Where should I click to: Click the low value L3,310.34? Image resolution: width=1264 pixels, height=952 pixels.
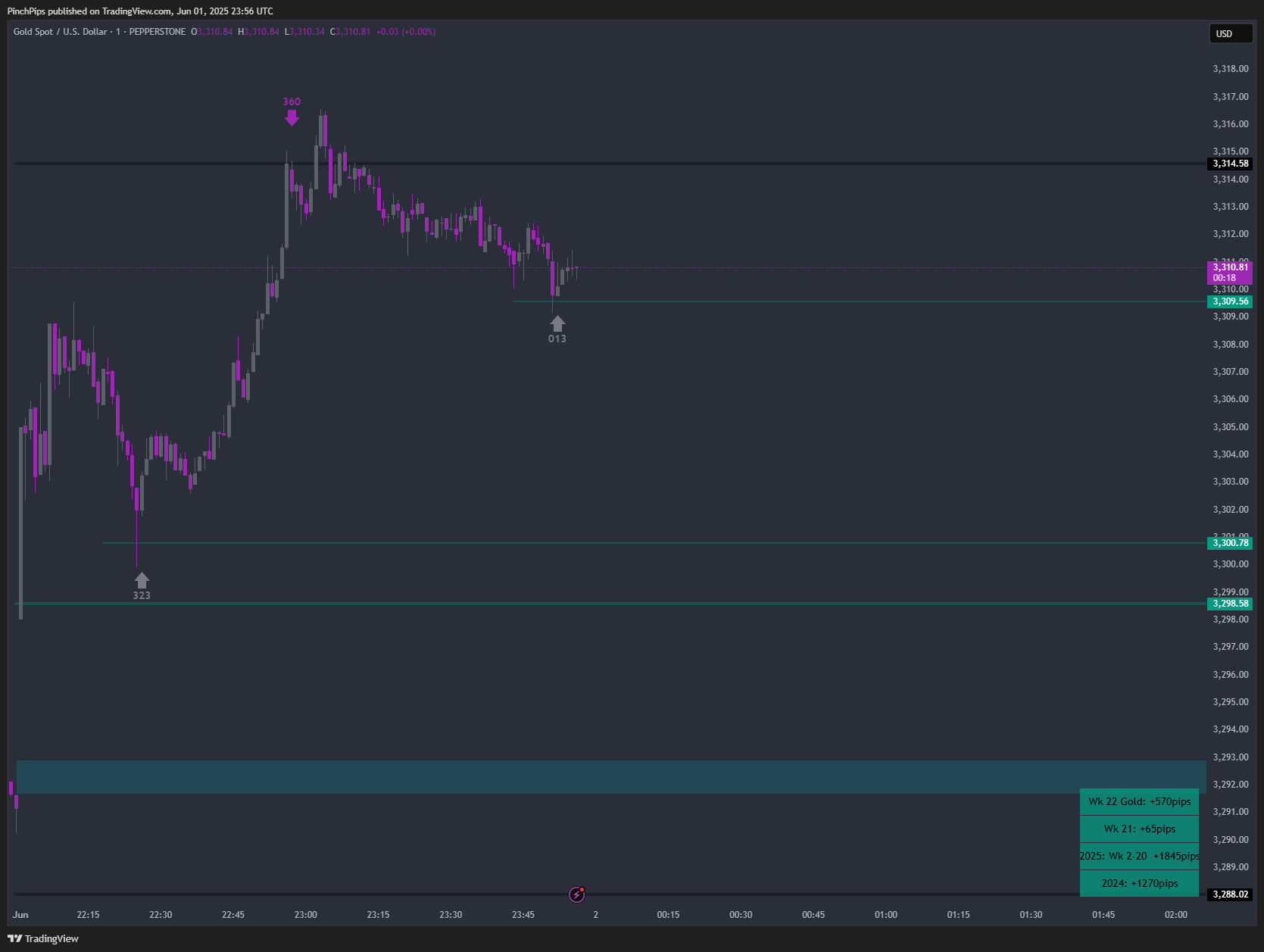(x=304, y=32)
